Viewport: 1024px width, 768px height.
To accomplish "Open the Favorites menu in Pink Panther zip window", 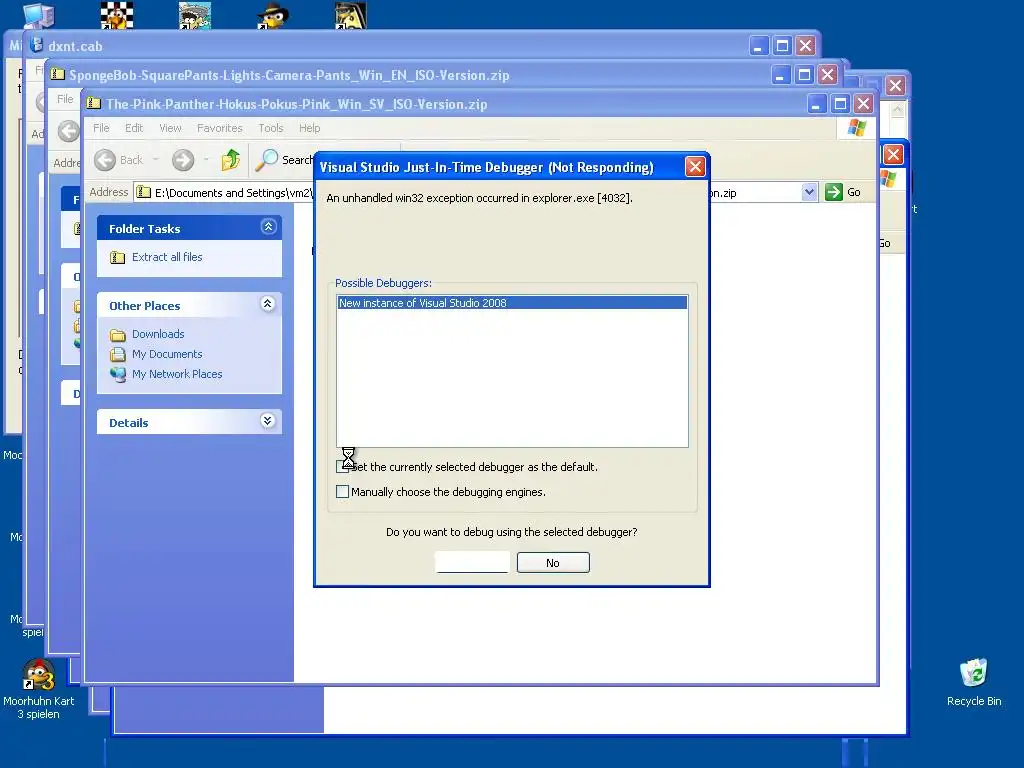I will tap(219, 128).
